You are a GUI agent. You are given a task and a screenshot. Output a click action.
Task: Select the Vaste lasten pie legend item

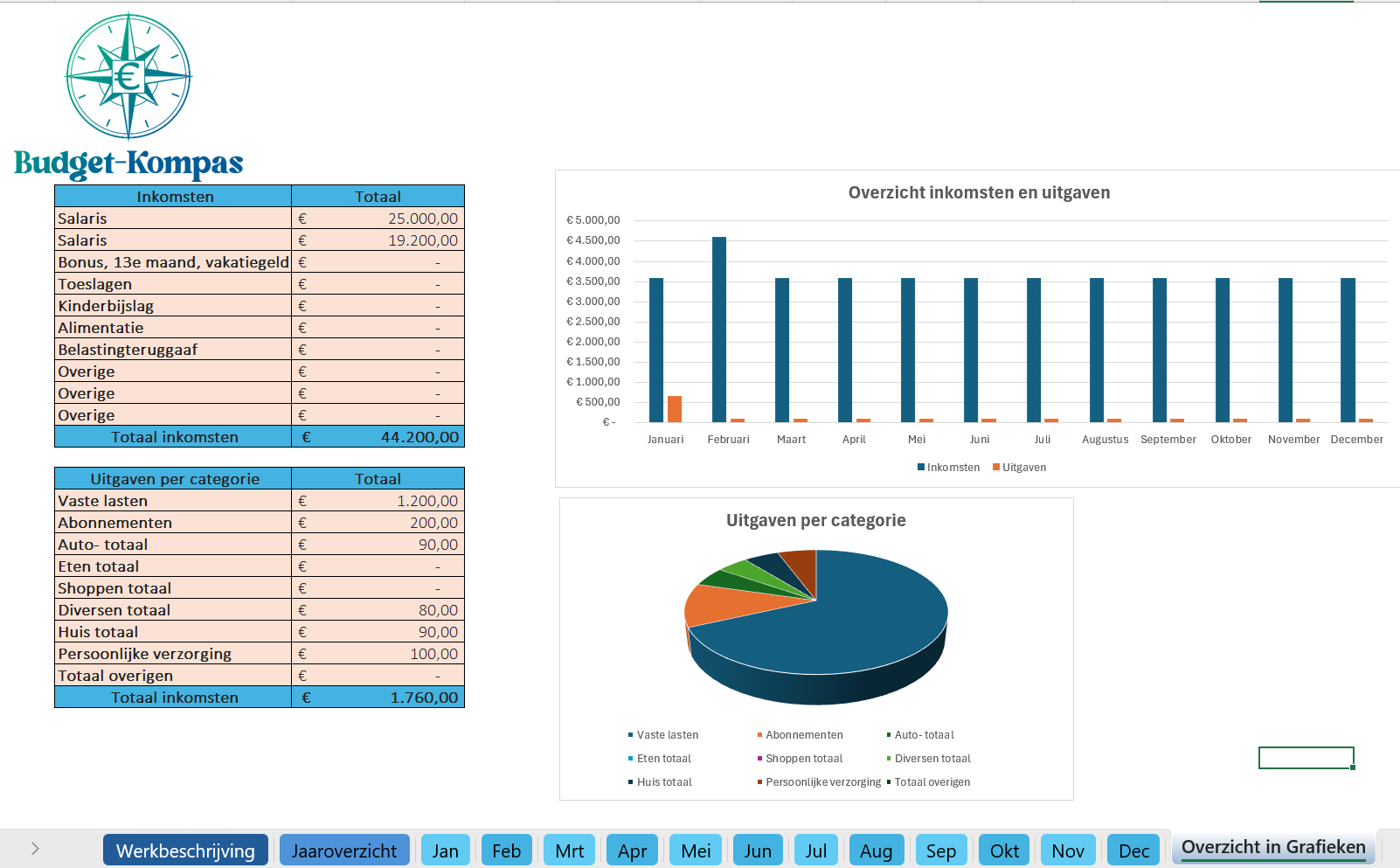point(664,735)
